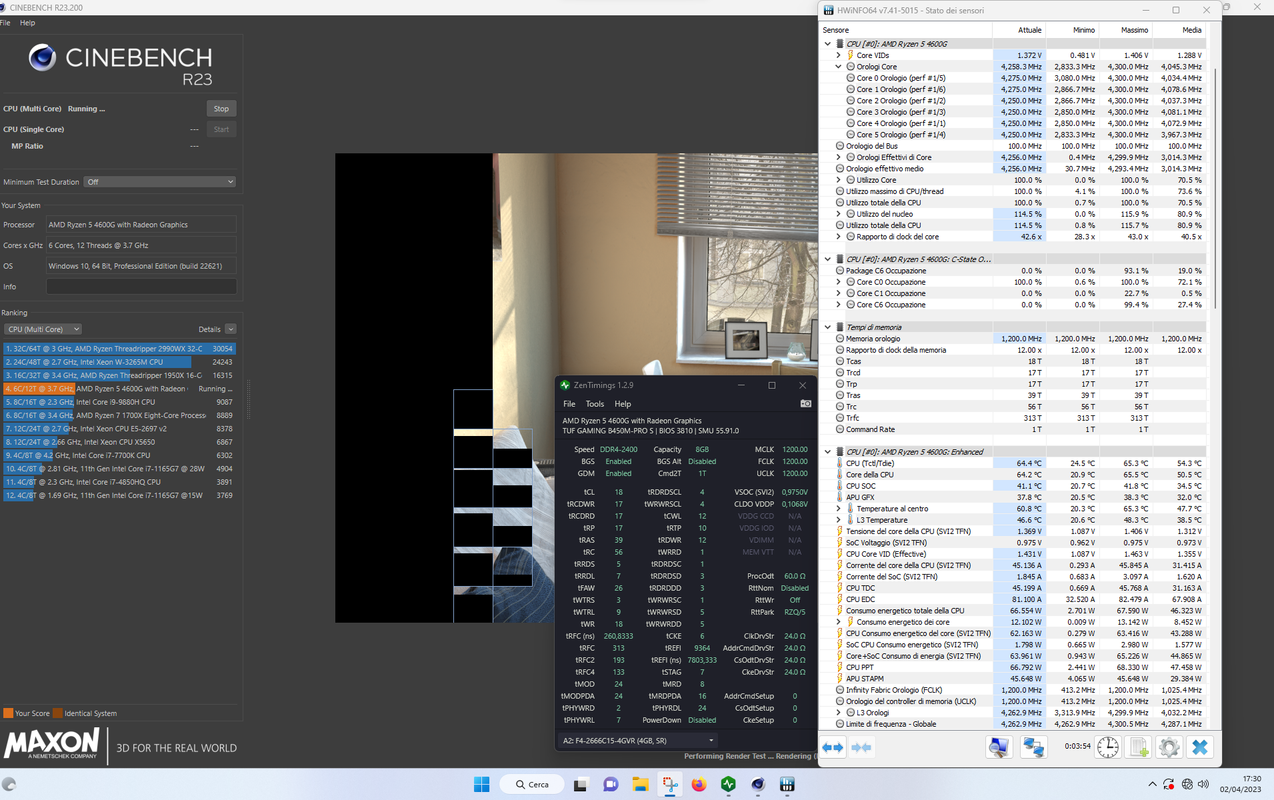Viewport: 1274px width, 800px height.
Task: Click the Info input field in Cinebench
Action: pyautogui.click(x=141, y=287)
